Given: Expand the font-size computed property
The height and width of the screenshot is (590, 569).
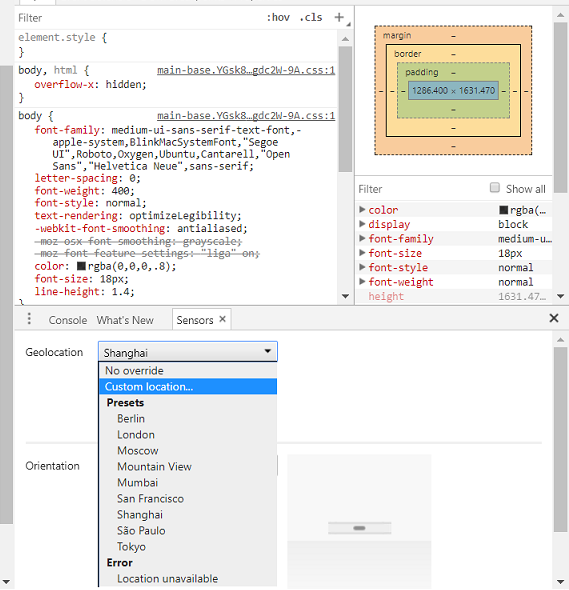Looking at the screenshot, I should point(362,252).
